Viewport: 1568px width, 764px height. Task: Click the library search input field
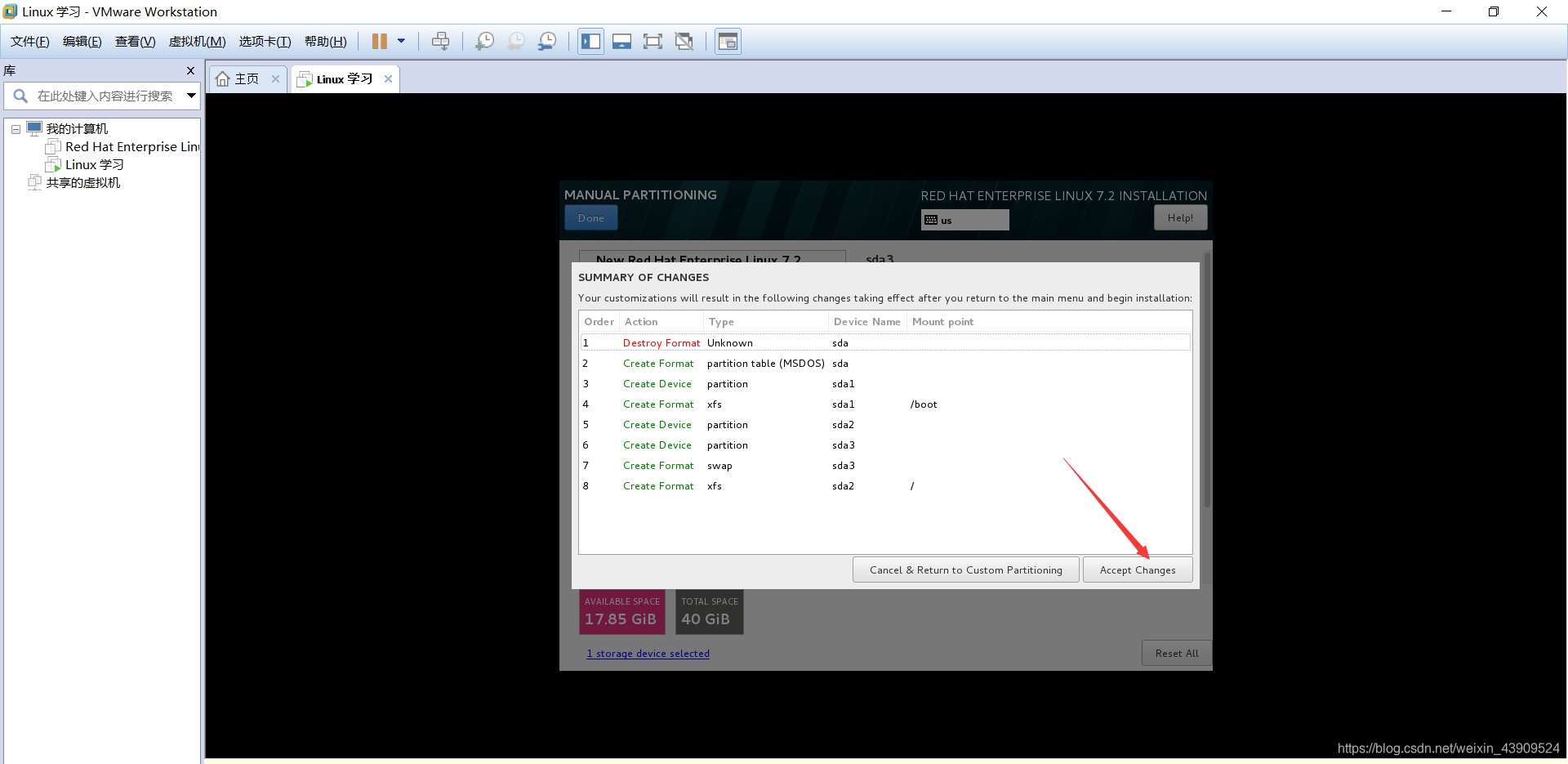tap(105, 96)
